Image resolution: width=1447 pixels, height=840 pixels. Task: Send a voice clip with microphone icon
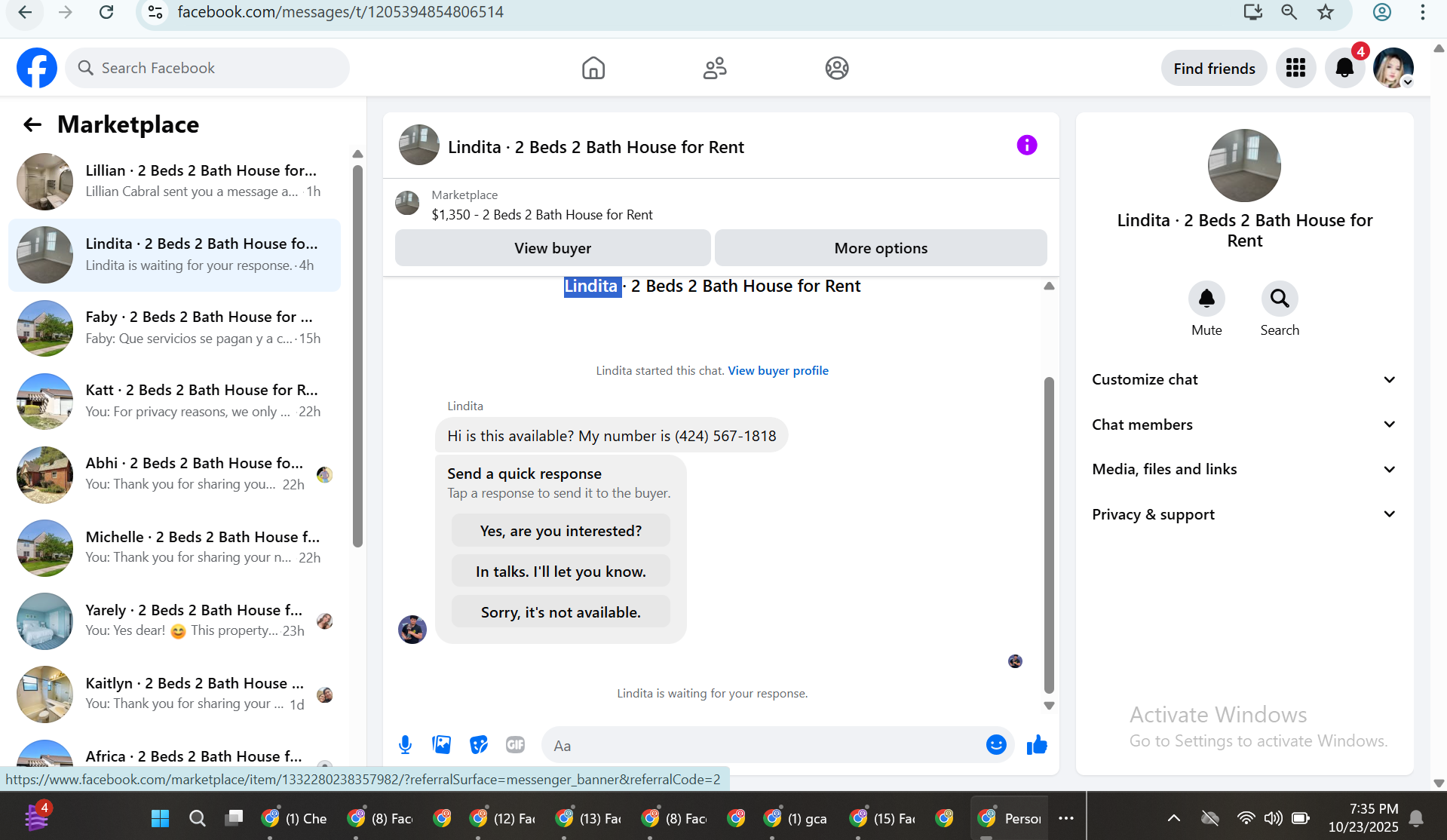(405, 745)
